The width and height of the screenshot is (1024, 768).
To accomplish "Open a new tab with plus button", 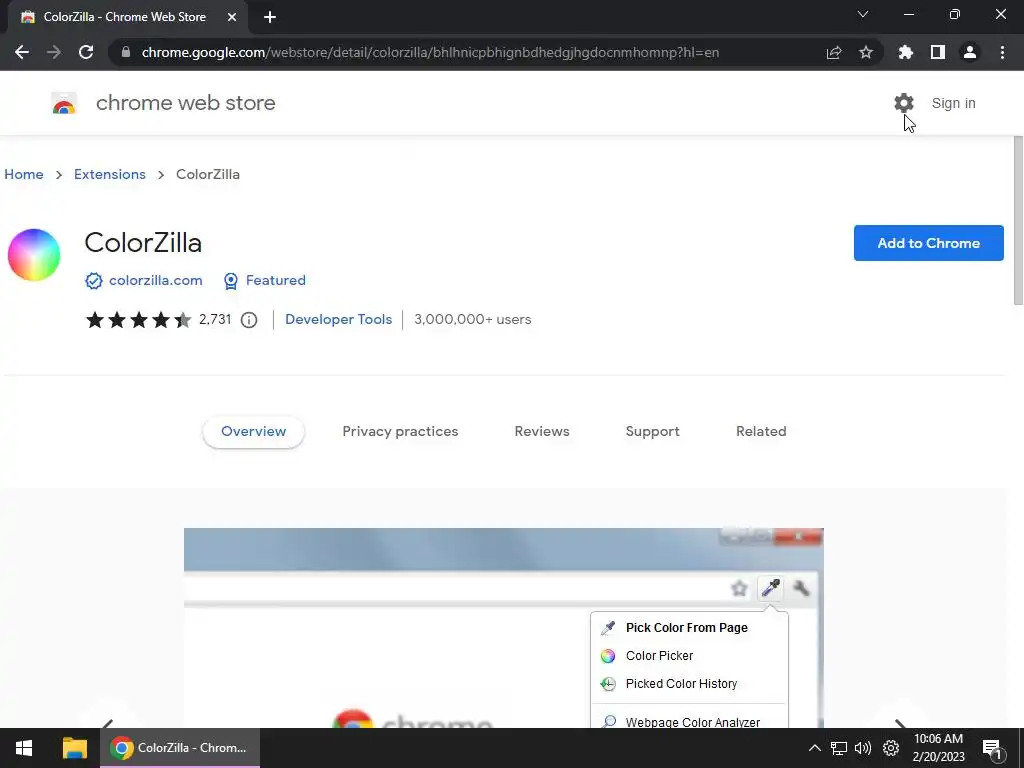I will point(270,17).
